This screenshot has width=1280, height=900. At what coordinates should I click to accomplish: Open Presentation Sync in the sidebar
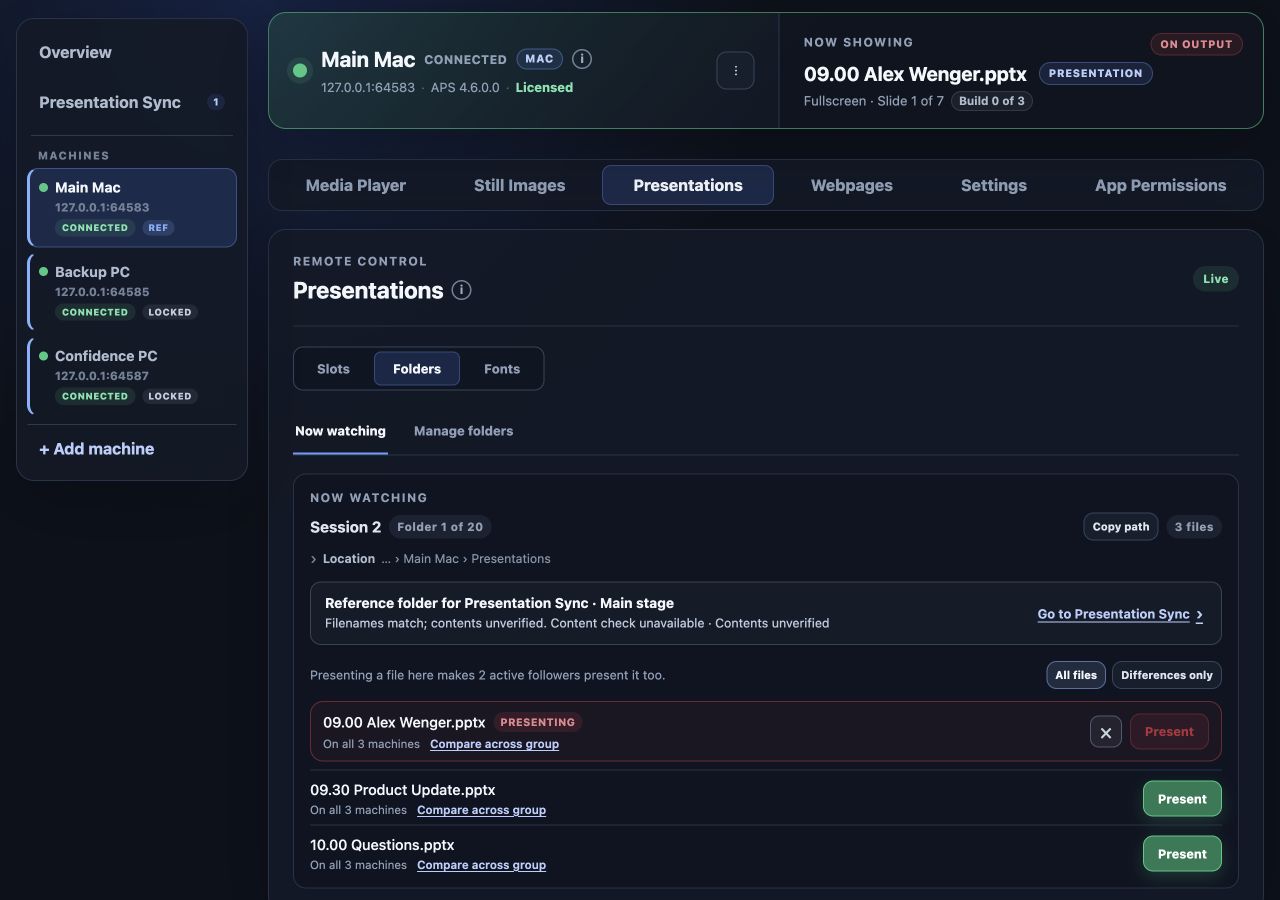point(132,102)
